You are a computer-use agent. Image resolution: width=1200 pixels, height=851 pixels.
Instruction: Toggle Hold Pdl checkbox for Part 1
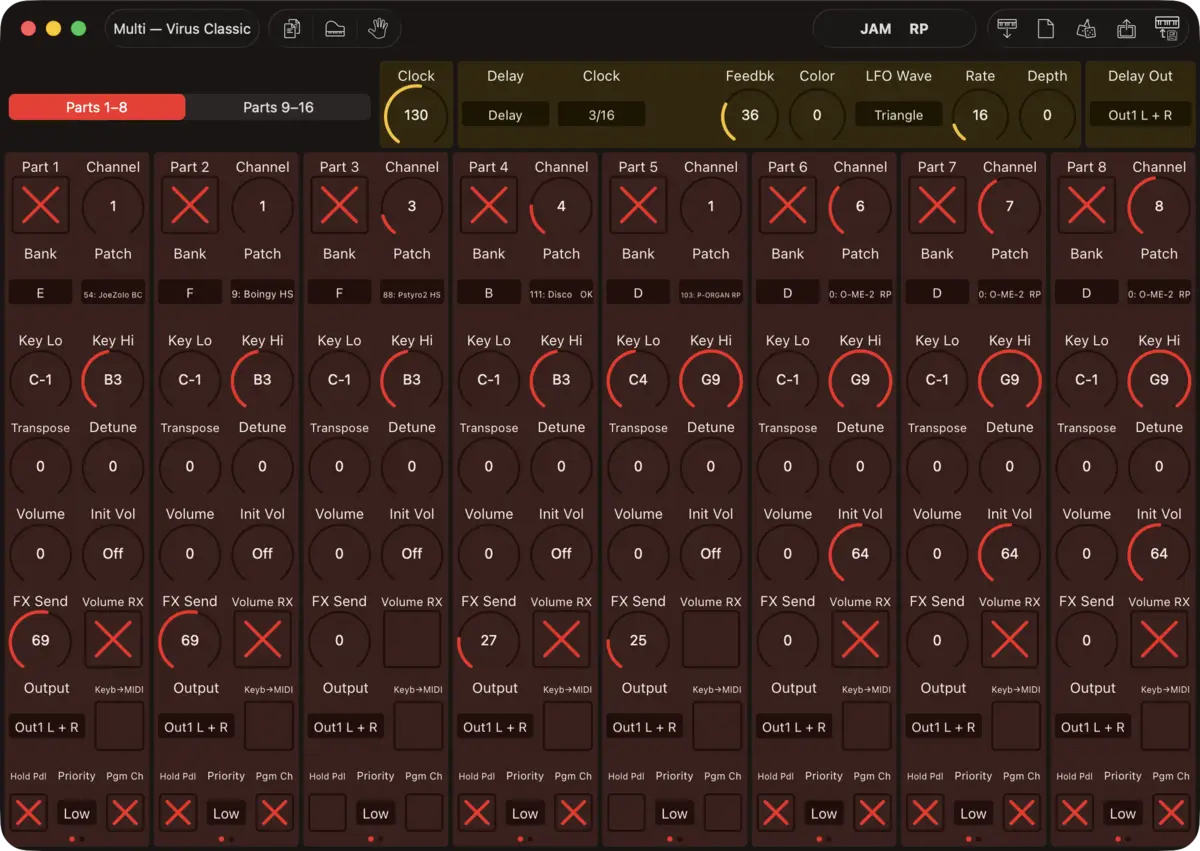(29, 813)
